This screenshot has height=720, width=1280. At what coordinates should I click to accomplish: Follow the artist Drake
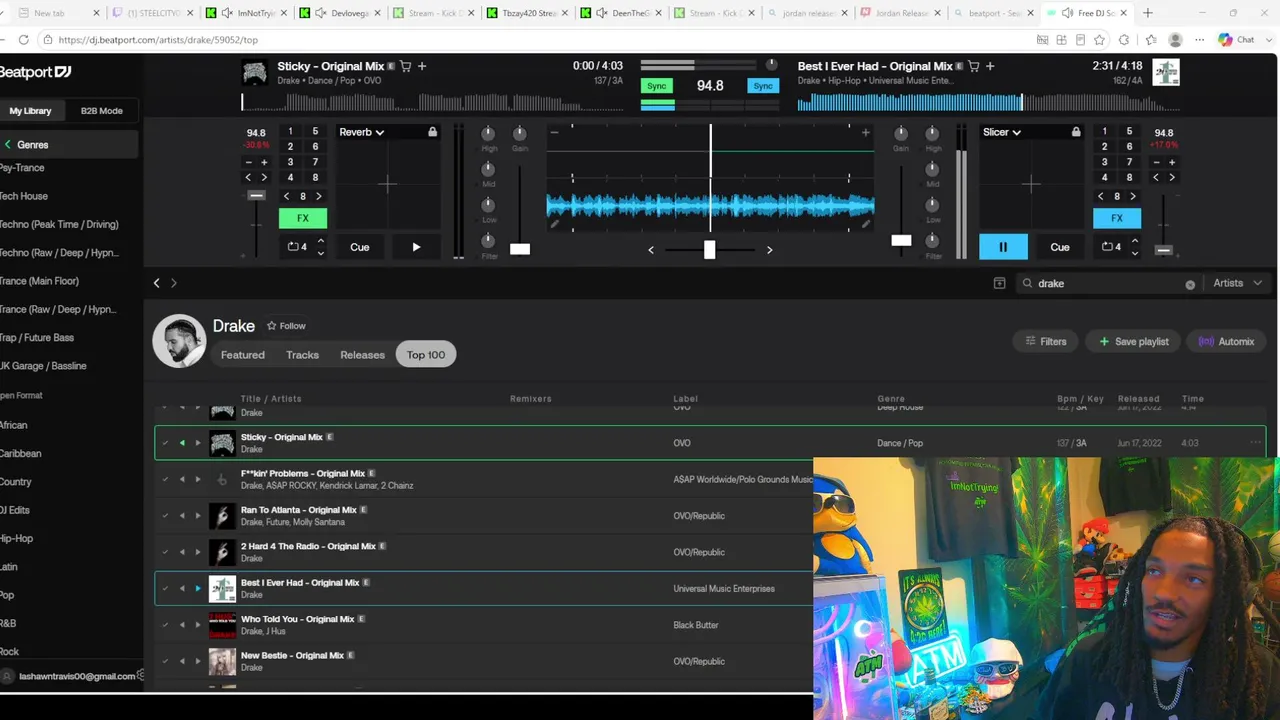click(x=286, y=326)
